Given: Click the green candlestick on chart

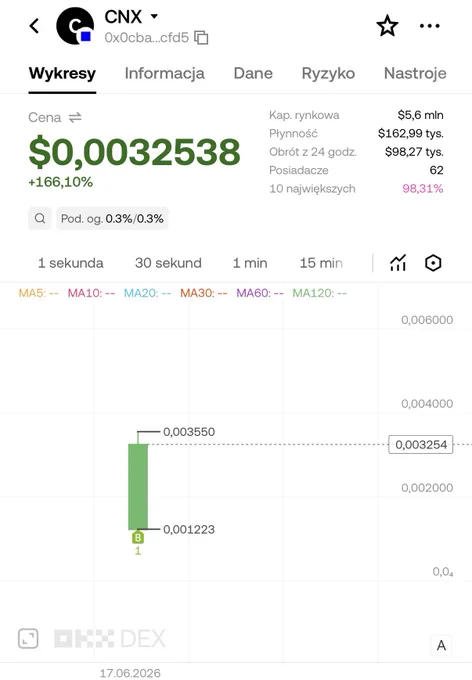Looking at the screenshot, I should 138,487.
